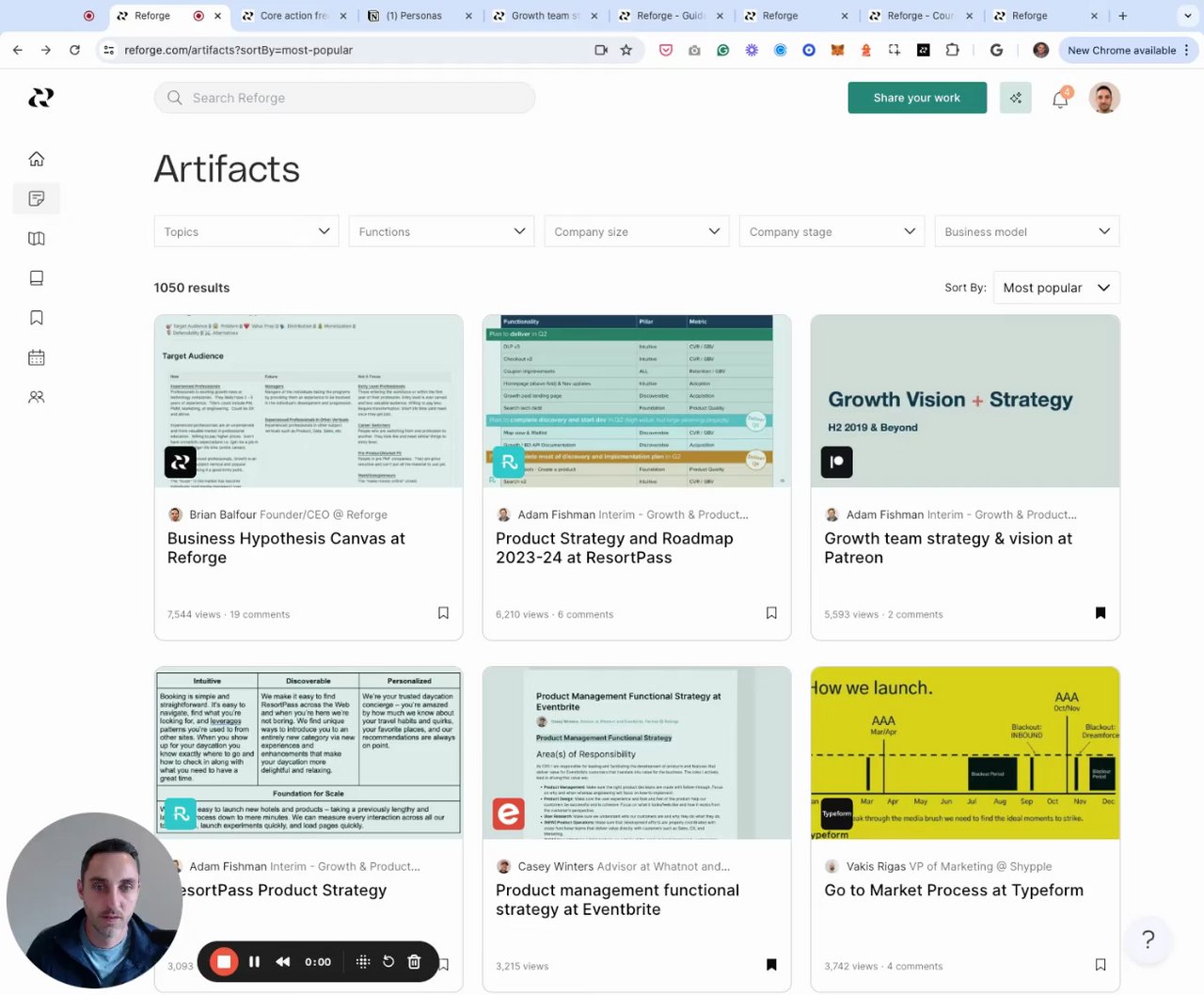This screenshot has width=1204, height=995.
Task: Unsave the Eventbrite functional strategy artifact
Action: click(x=771, y=965)
